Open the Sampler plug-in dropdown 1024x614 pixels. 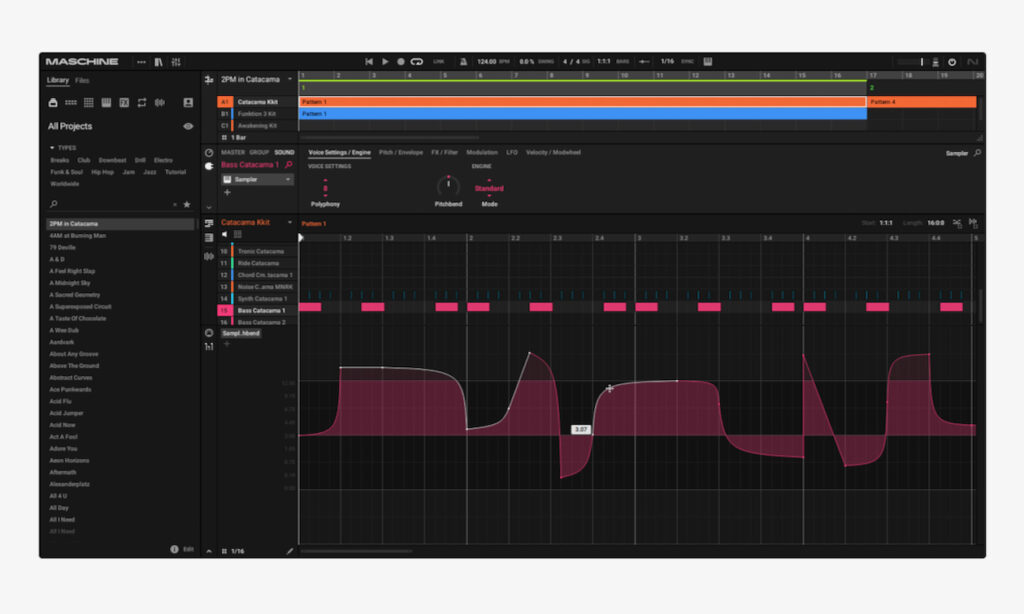click(x=258, y=180)
